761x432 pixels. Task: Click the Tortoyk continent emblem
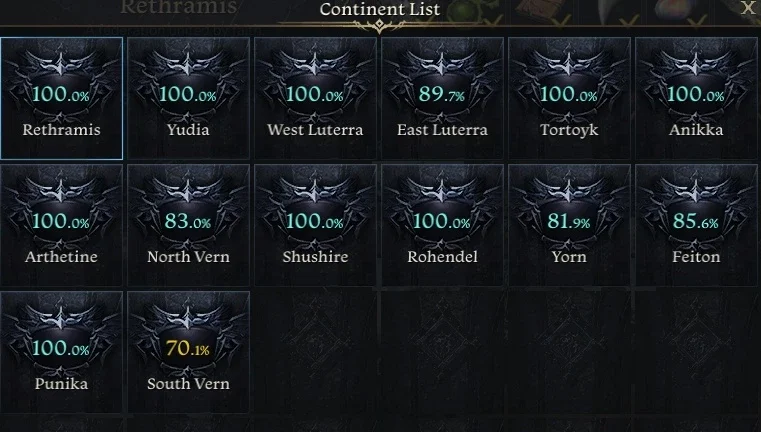click(569, 99)
